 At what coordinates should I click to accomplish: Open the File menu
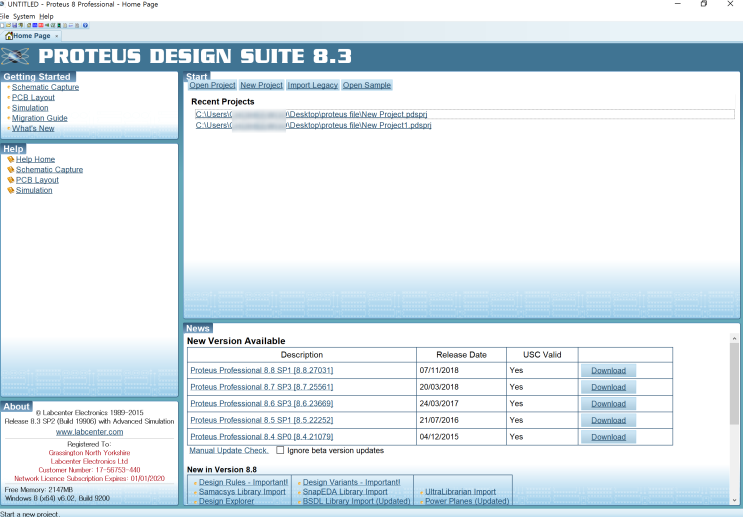tap(4, 16)
